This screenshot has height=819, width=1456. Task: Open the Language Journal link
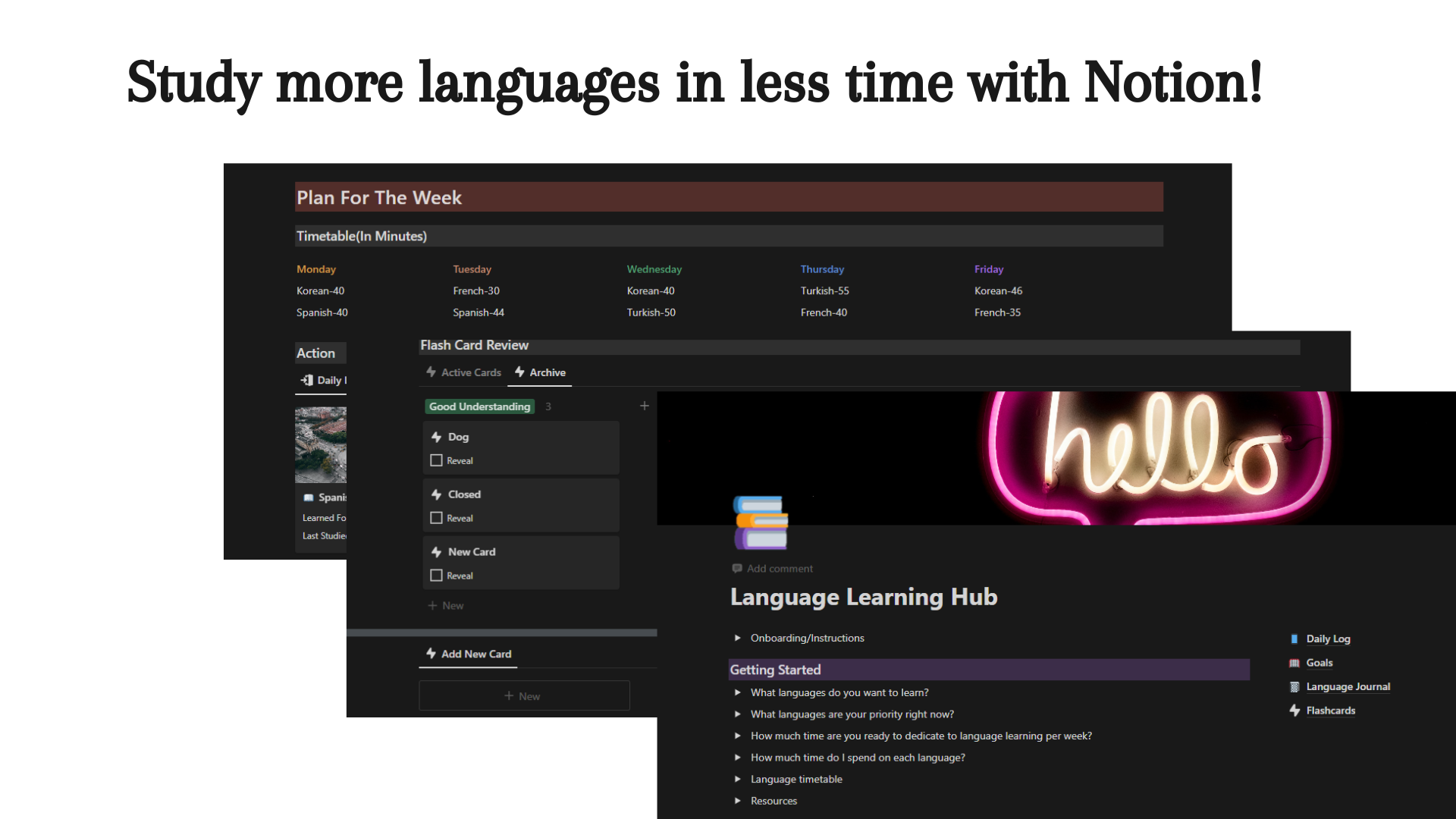pos(1348,687)
